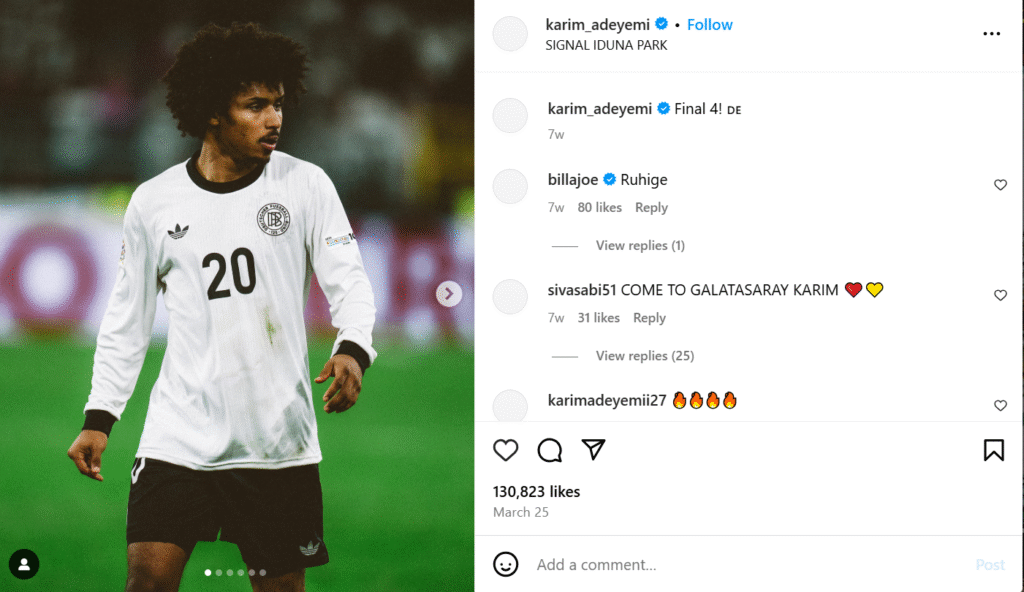The height and width of the screenshot is (592, 1024).
Task: Like sivasabi51's comment using its heart
Action: click(x=1000, y=295)
